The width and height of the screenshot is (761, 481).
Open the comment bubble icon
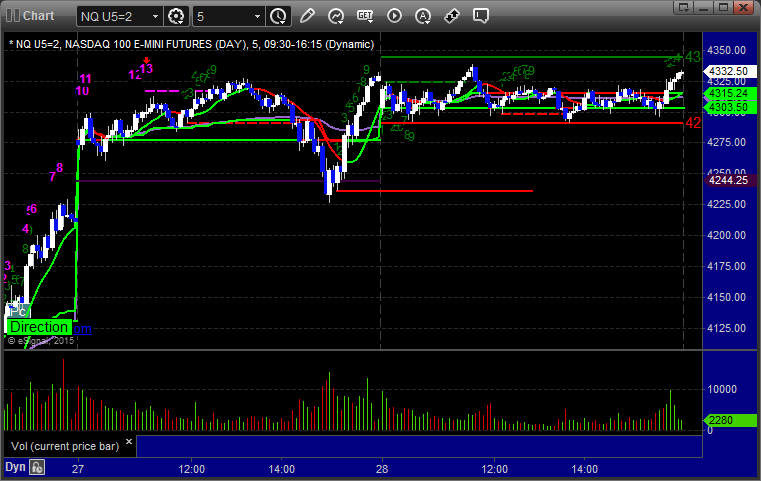pos(480,16)
